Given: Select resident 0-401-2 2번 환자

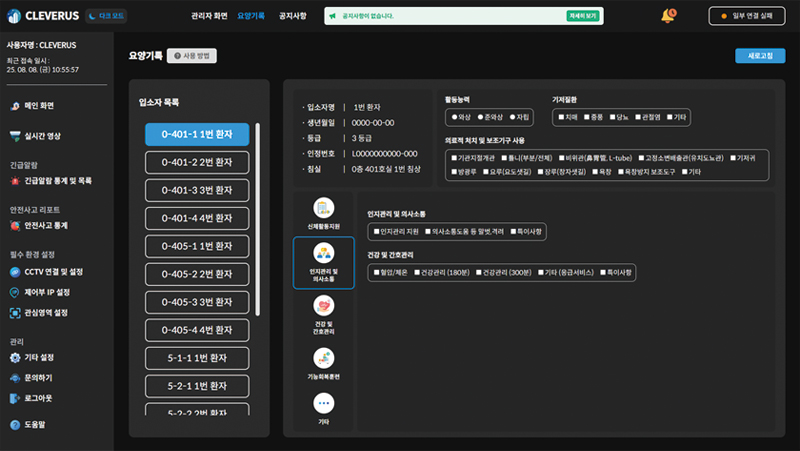Looking at the screenshot, I should click(x=197, y=162).
